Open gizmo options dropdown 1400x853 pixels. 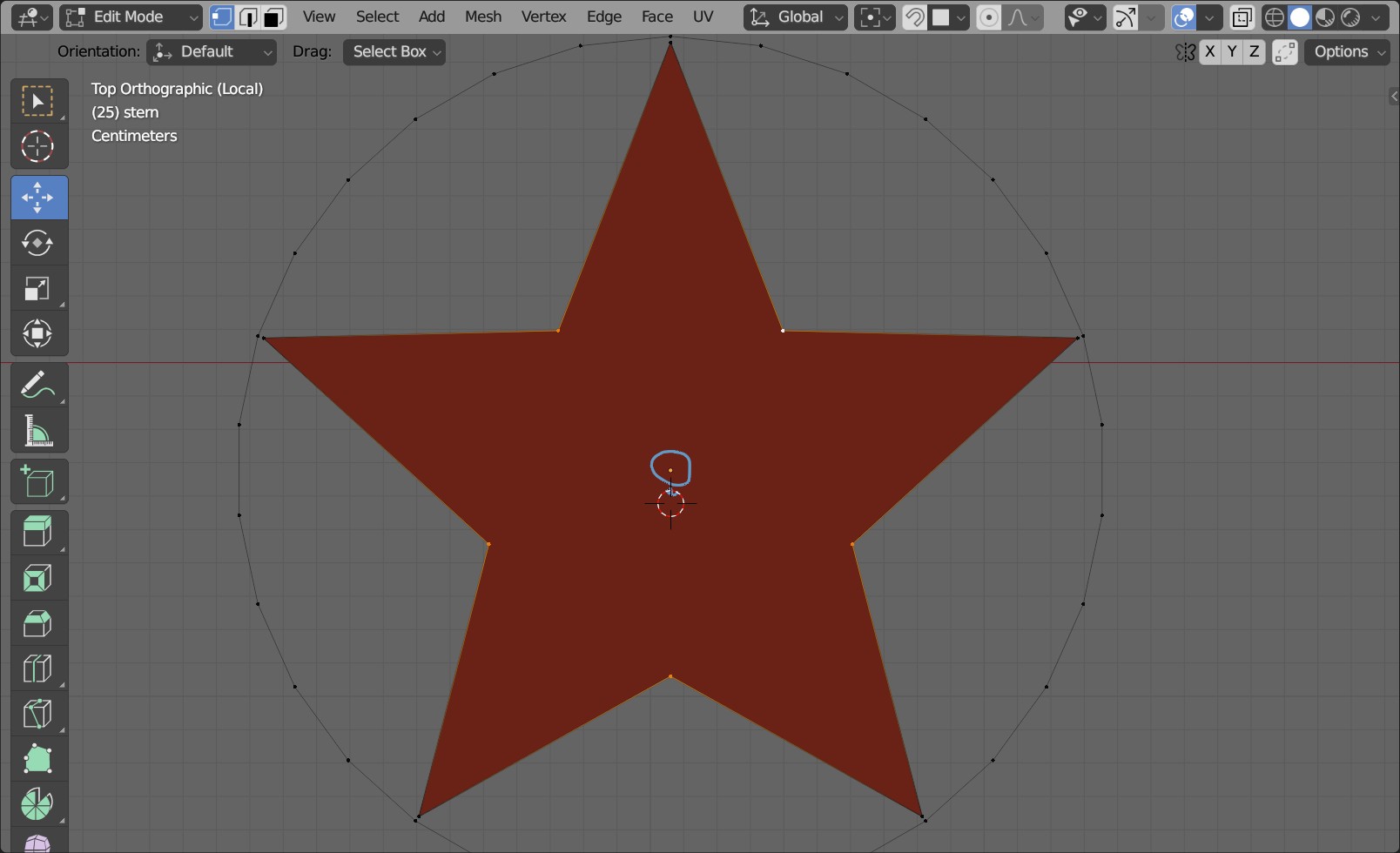click(x=1151, y=17)
